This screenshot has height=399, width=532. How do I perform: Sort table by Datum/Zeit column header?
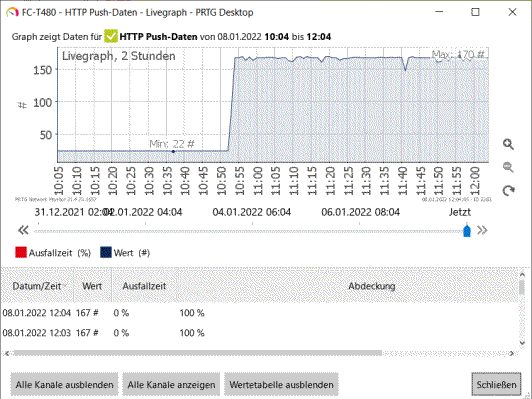click(x=37, y=286)
